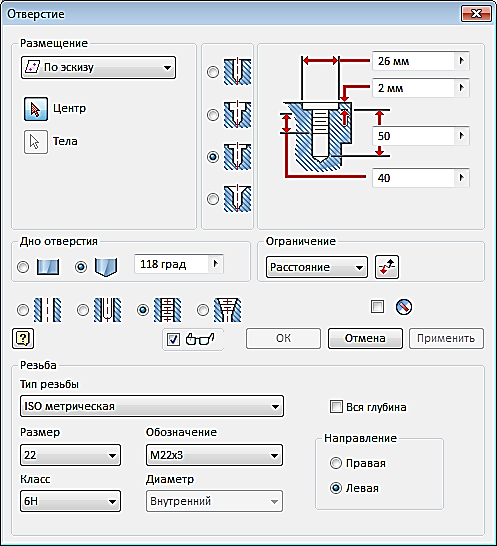Image resolution: width=497 pixels, height=546 pixels.
Task: Expand the ISO метрическая thread type list
Action: (x=152, y=406)
